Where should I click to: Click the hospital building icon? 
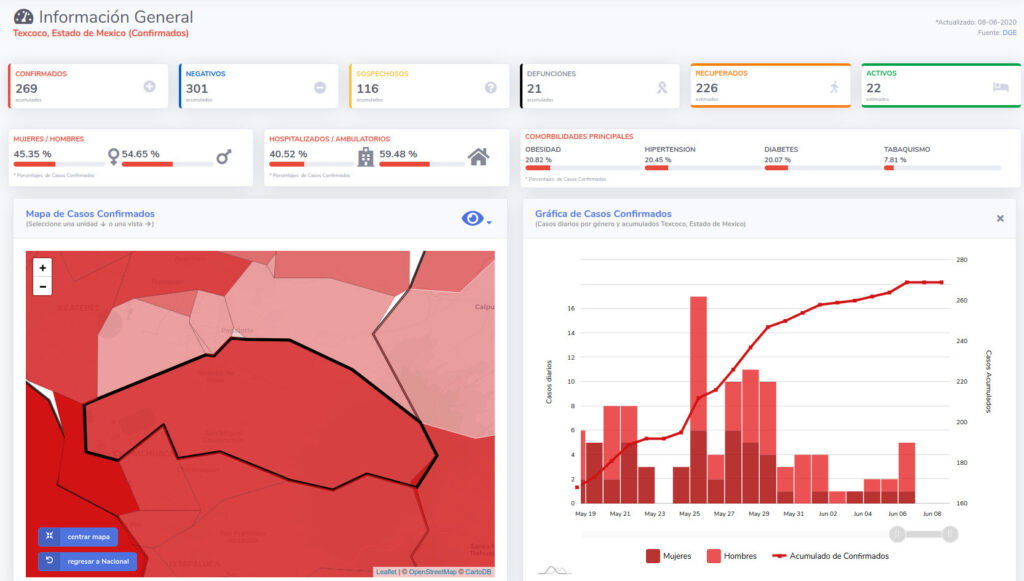[366, 157]
